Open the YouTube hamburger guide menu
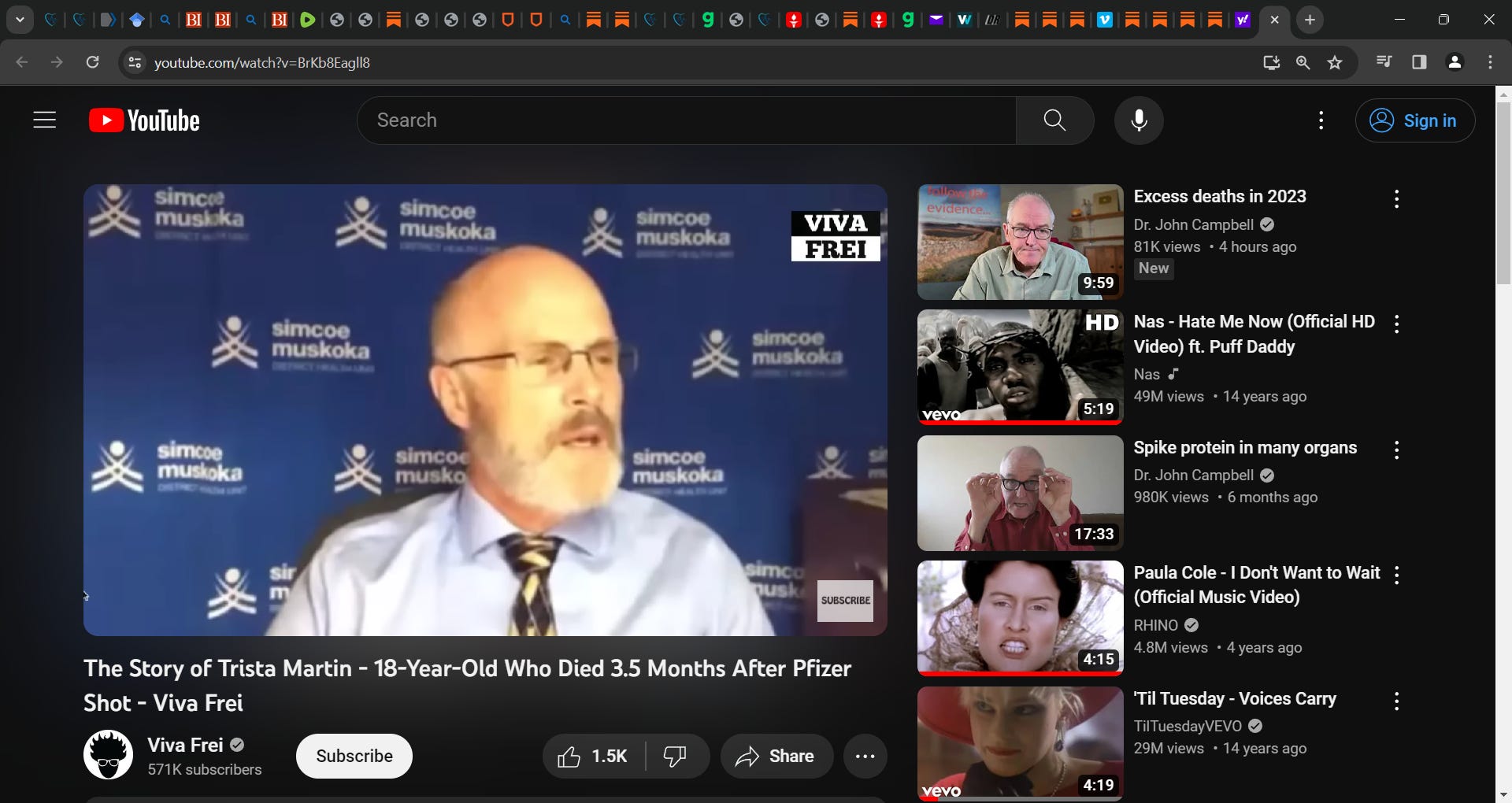The width and height of the screenshot is (1512, 803). (x=45, y=120)
